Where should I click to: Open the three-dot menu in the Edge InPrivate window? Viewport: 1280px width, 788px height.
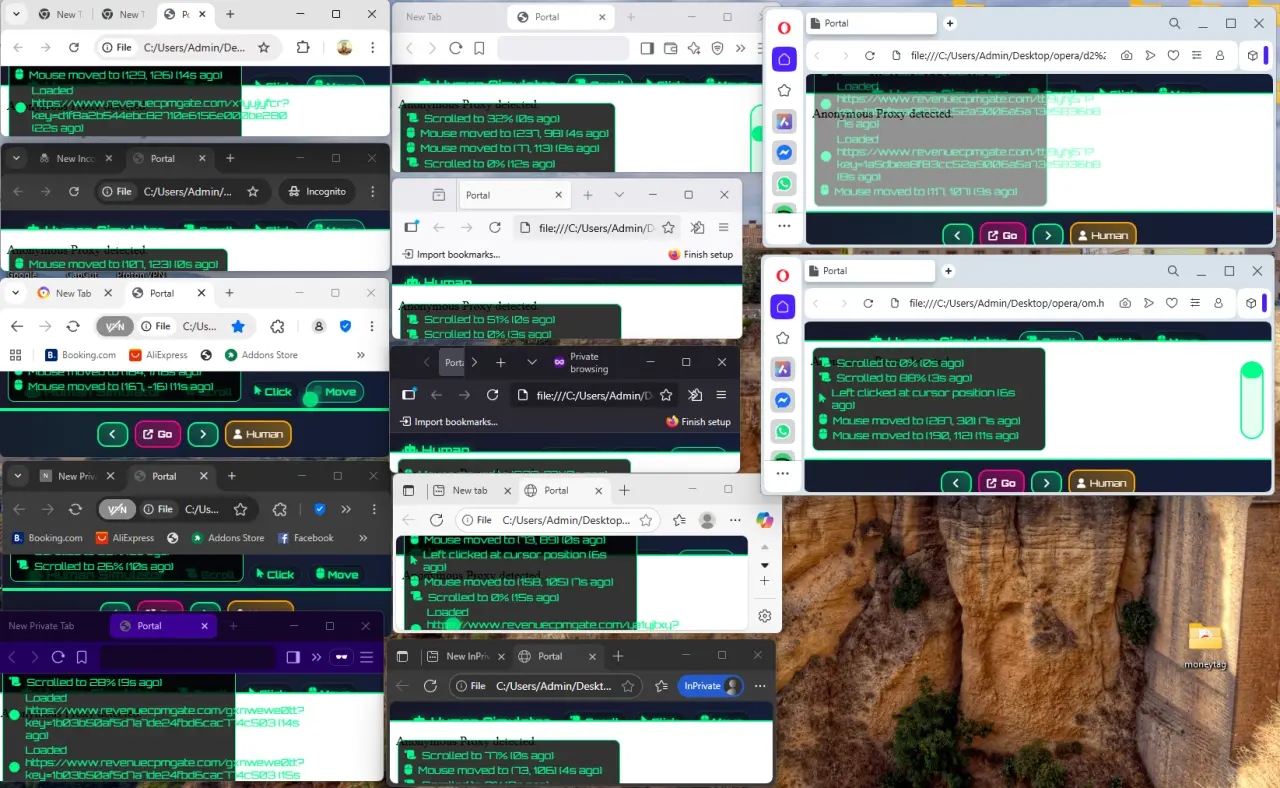(761, 686)
